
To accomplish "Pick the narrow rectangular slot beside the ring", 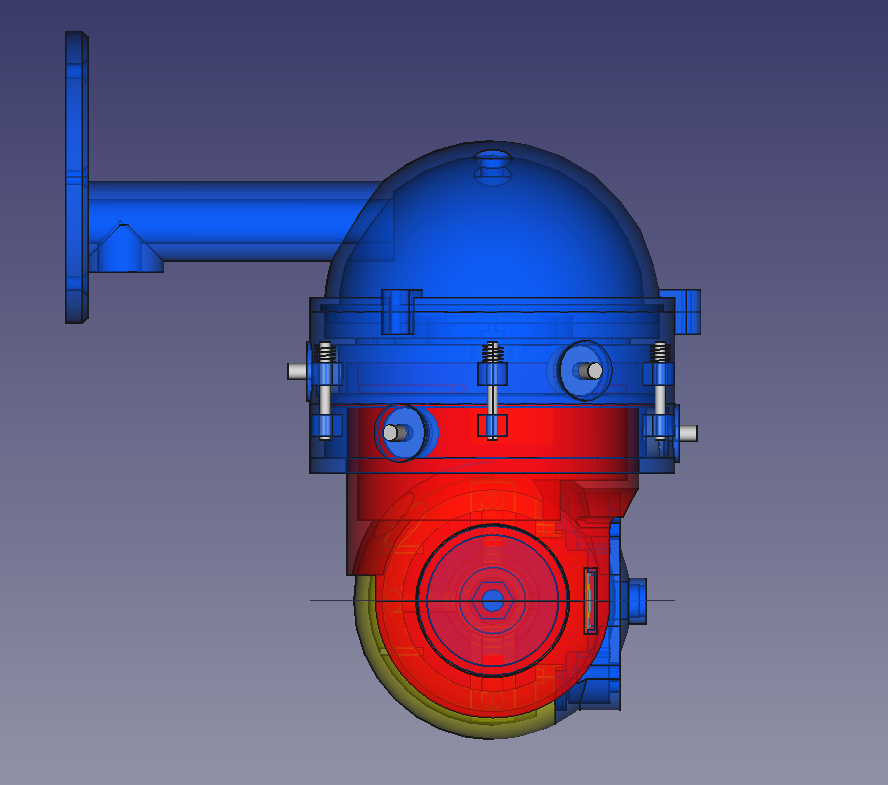I will 591,601.
